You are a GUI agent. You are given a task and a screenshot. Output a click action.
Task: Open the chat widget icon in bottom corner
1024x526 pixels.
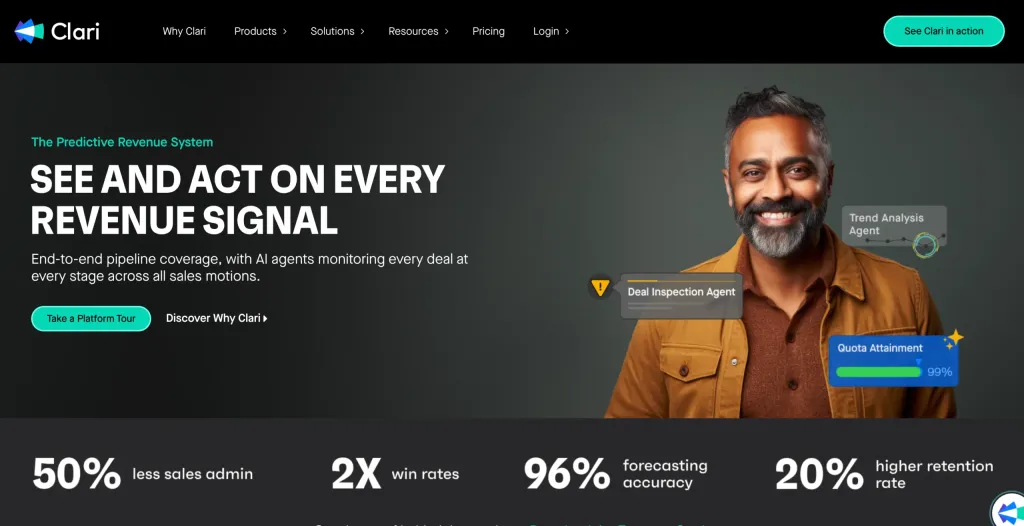[1009, 511]
